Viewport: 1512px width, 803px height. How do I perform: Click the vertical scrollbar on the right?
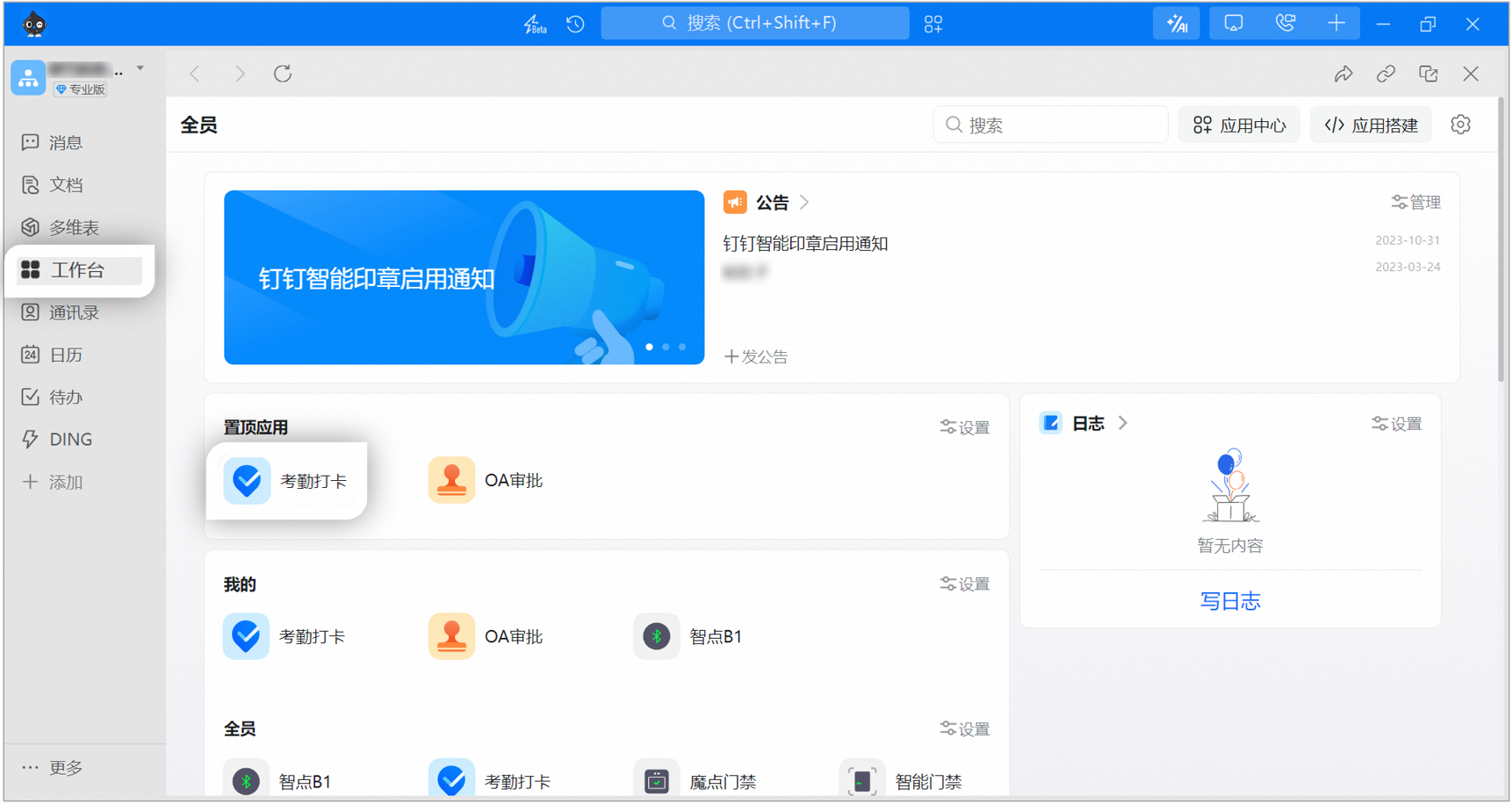(1501, 240)
